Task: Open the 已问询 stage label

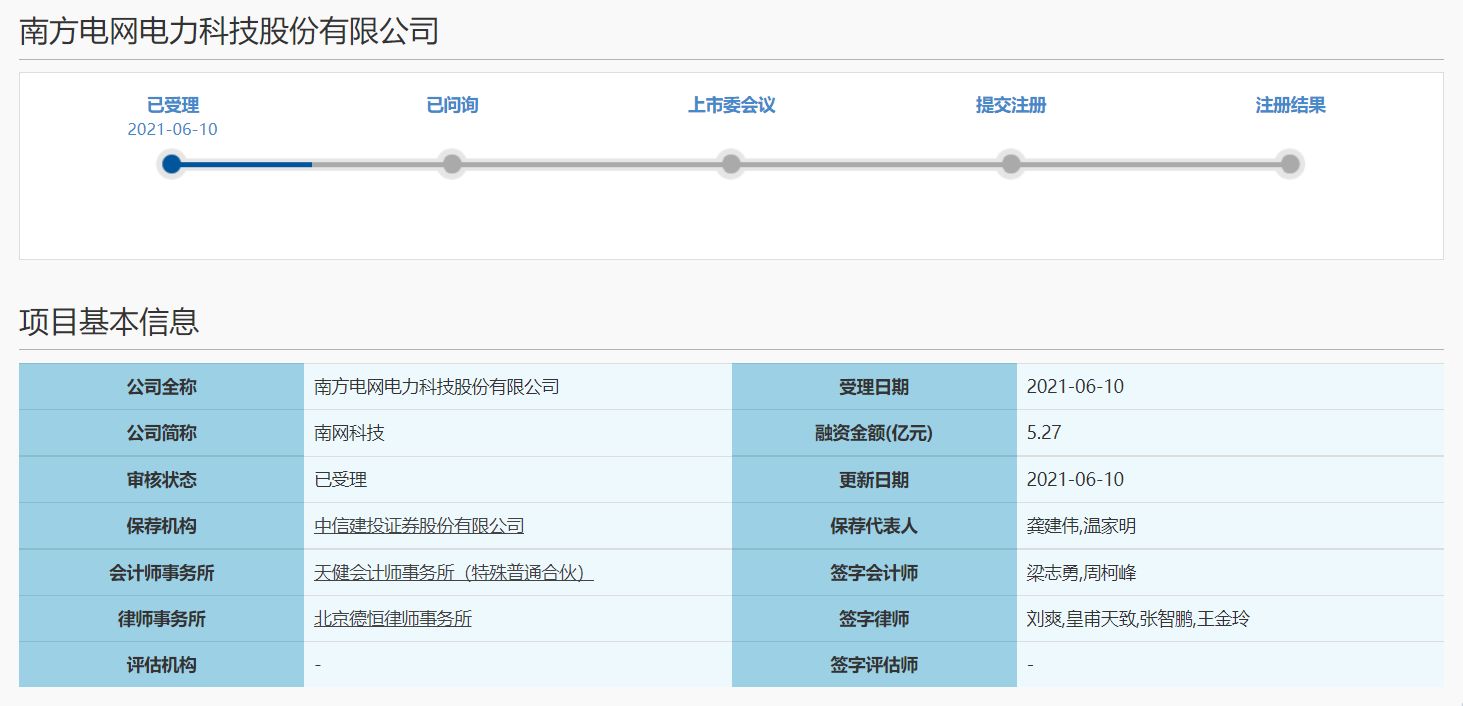Action: (452, 105)
